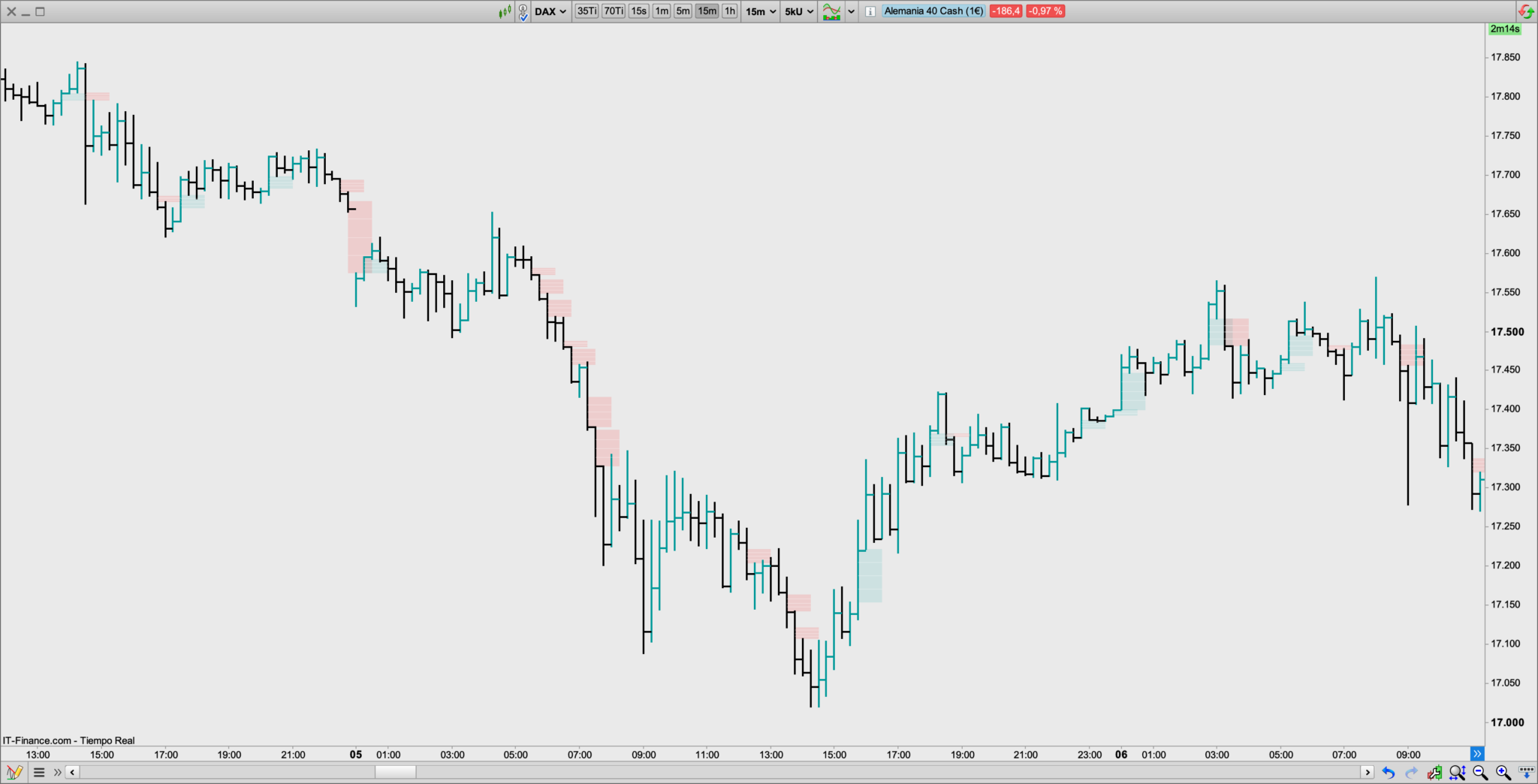Reset zoom with auto-fit magnifier
The image size is (1538, 784).
pos(1458,772)
